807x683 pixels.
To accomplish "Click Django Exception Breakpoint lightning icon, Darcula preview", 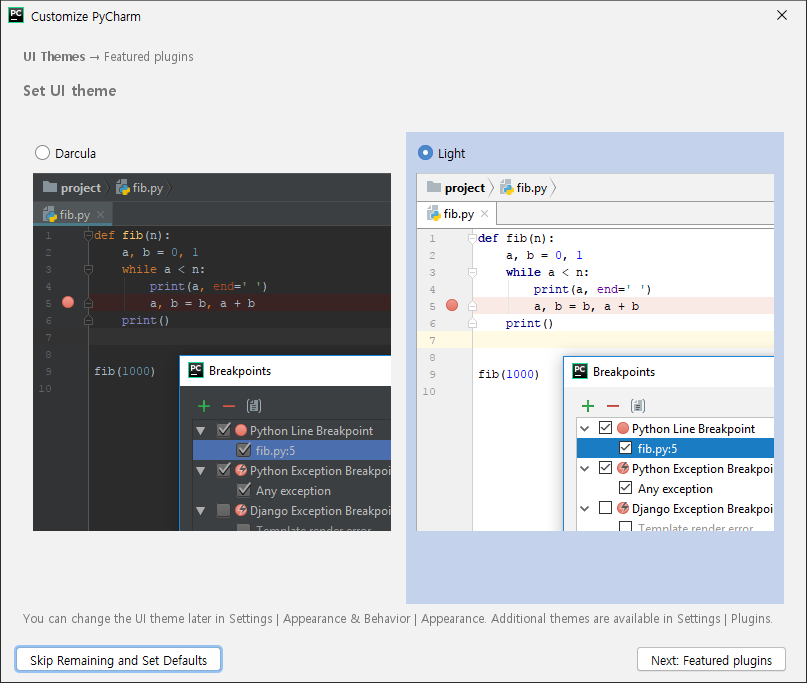I will pos(241,510).
